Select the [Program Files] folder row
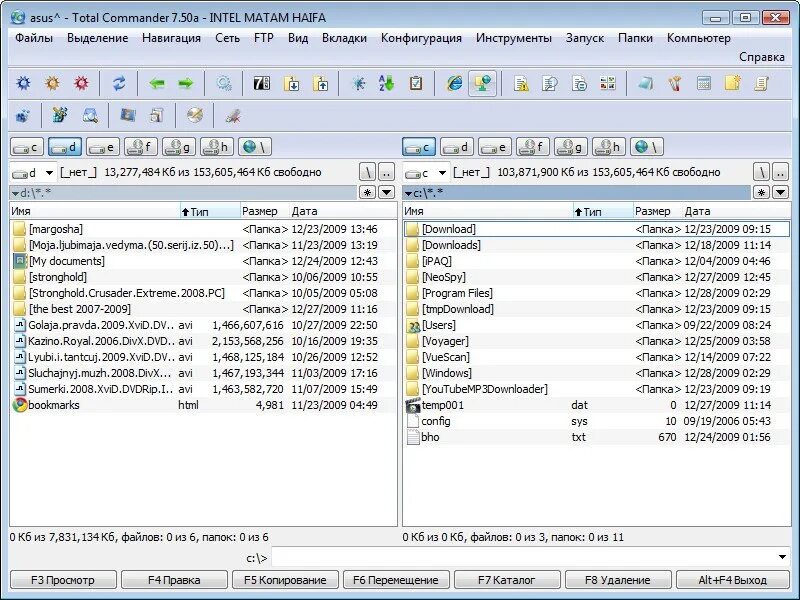 [596, 293]
